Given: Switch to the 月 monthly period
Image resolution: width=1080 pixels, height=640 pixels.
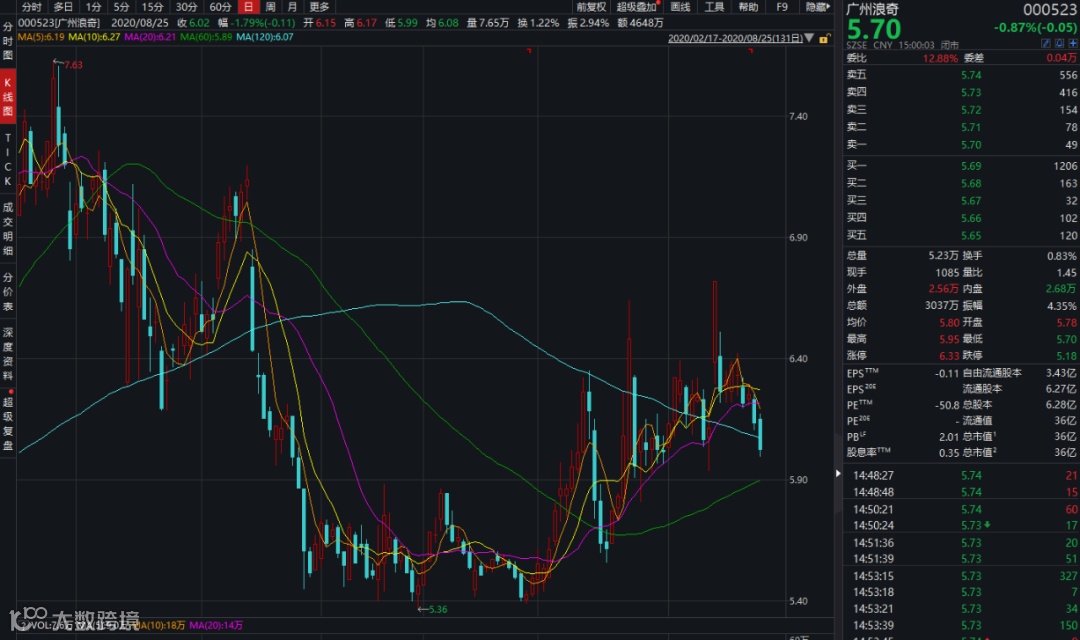Looking at the screenshot, I should pyautogui.click(x=292, y=6).
